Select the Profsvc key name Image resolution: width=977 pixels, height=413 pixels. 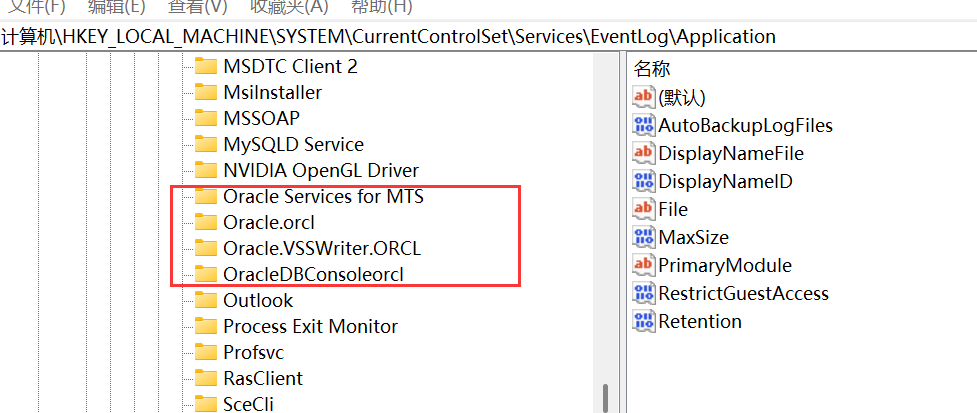pyautogui.click(x=254, y=352)
